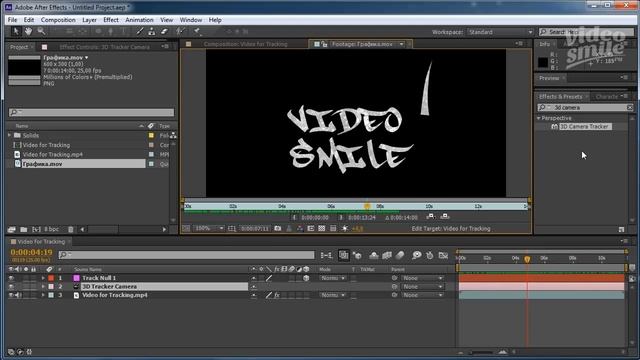
Task: Clear the 3d camera search with X button
Action: (x=630, y=107)
